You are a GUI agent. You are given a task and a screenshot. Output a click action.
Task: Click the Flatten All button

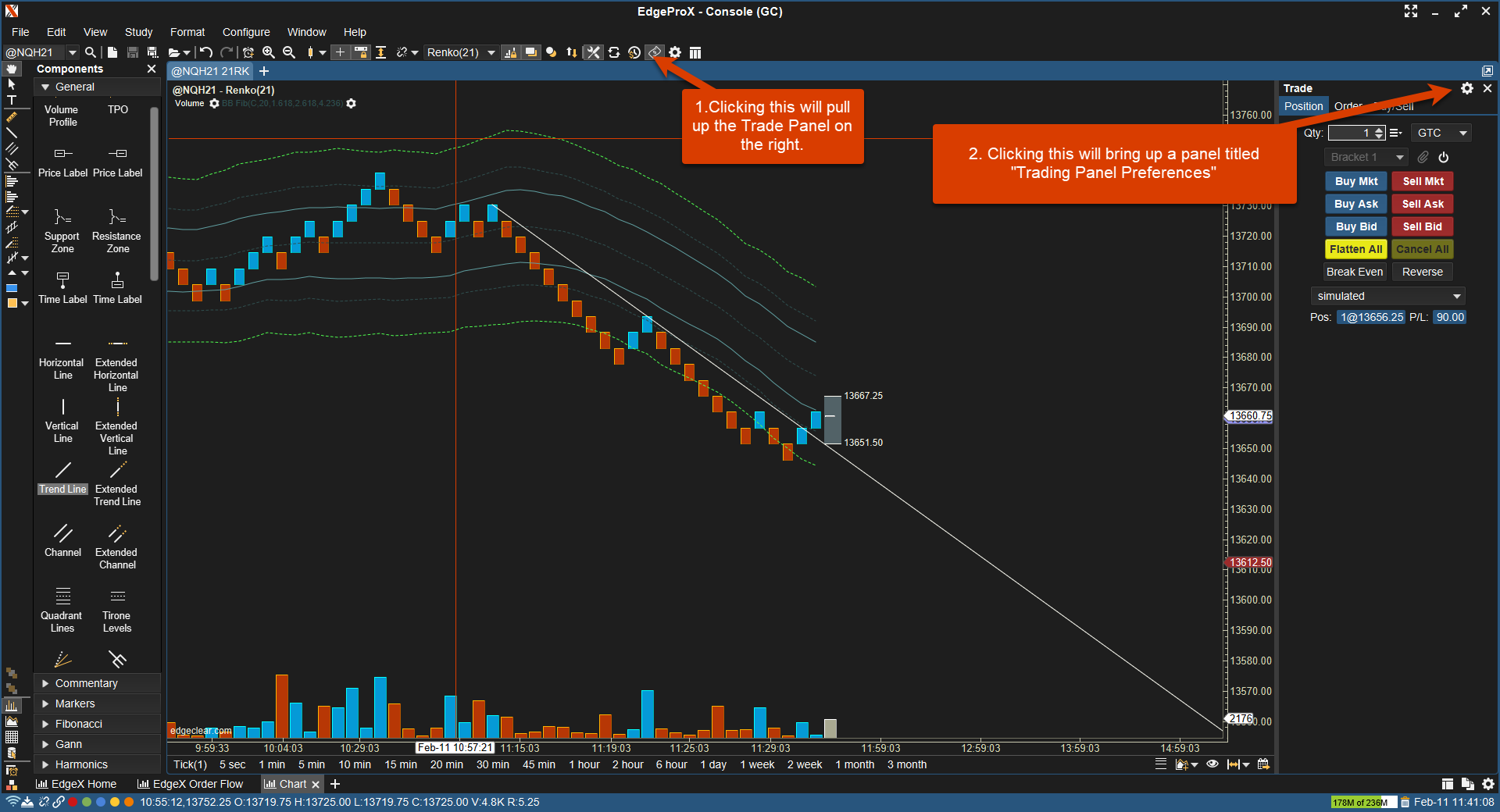1356,249
